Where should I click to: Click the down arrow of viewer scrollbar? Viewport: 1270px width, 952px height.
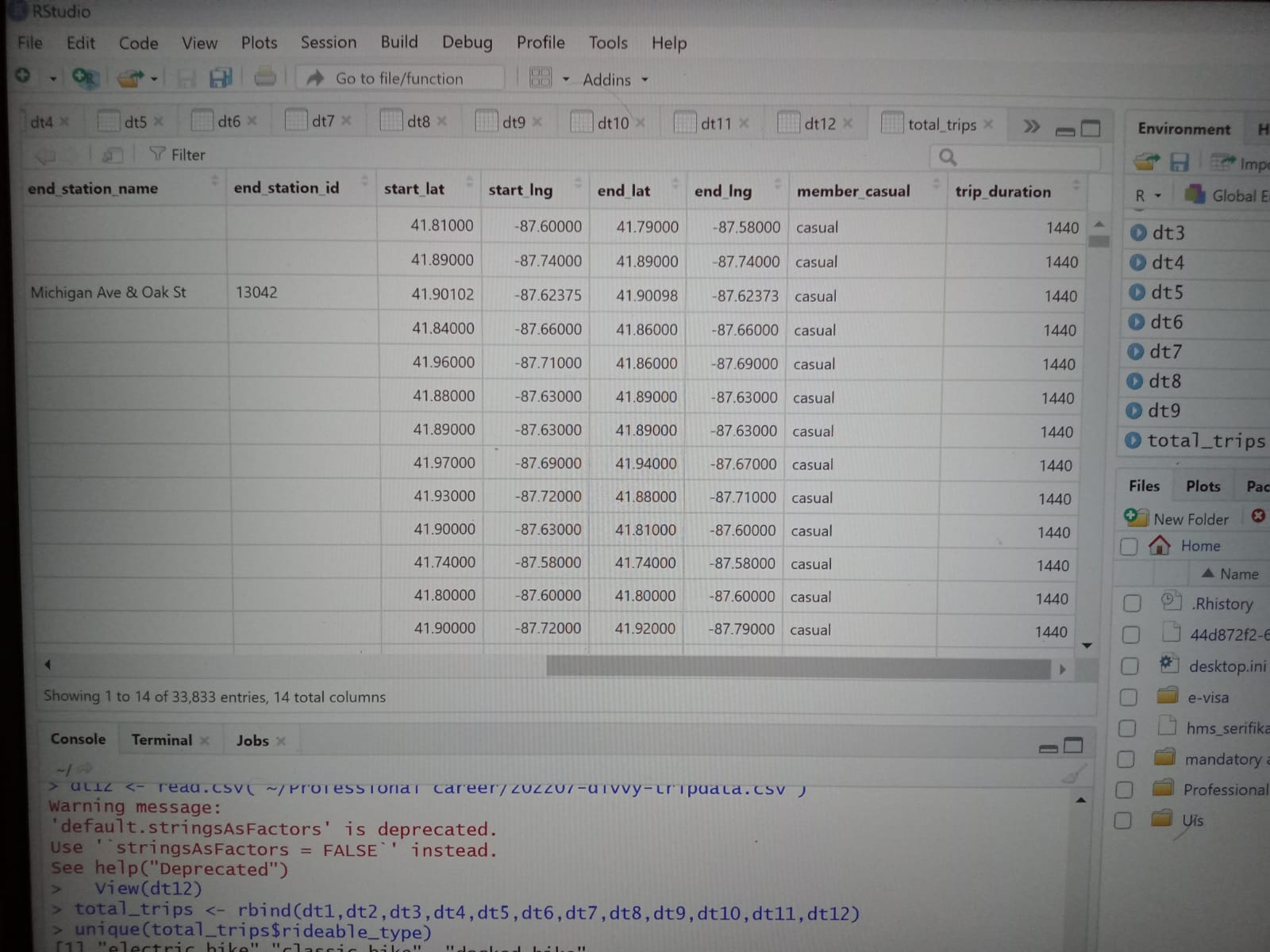[1087, 646]
